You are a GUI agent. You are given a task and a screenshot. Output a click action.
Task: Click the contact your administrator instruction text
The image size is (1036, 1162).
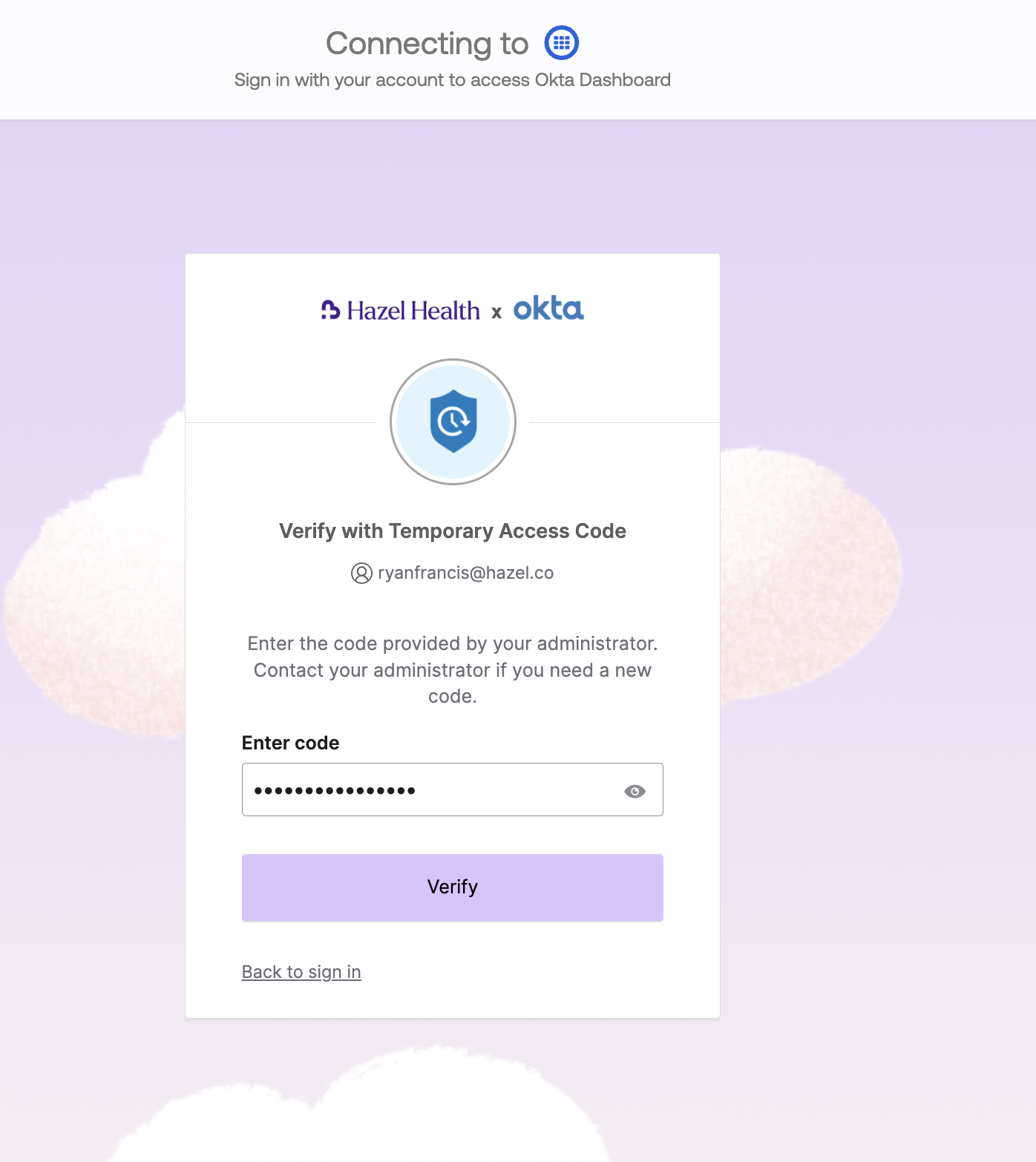pos(452,669)
